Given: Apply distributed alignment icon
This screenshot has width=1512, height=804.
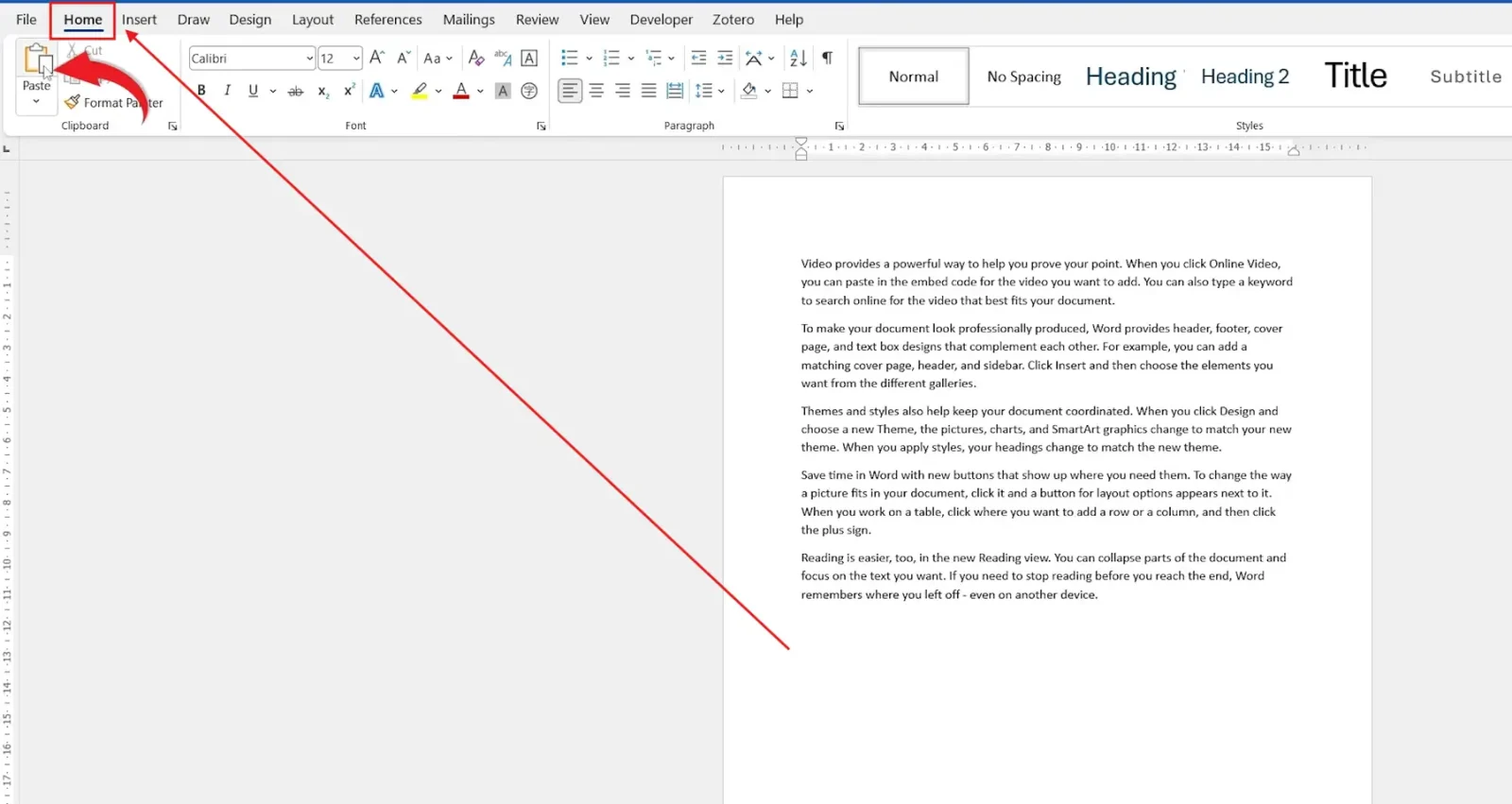Looking at the screenshot, I should tap(675, 91).
